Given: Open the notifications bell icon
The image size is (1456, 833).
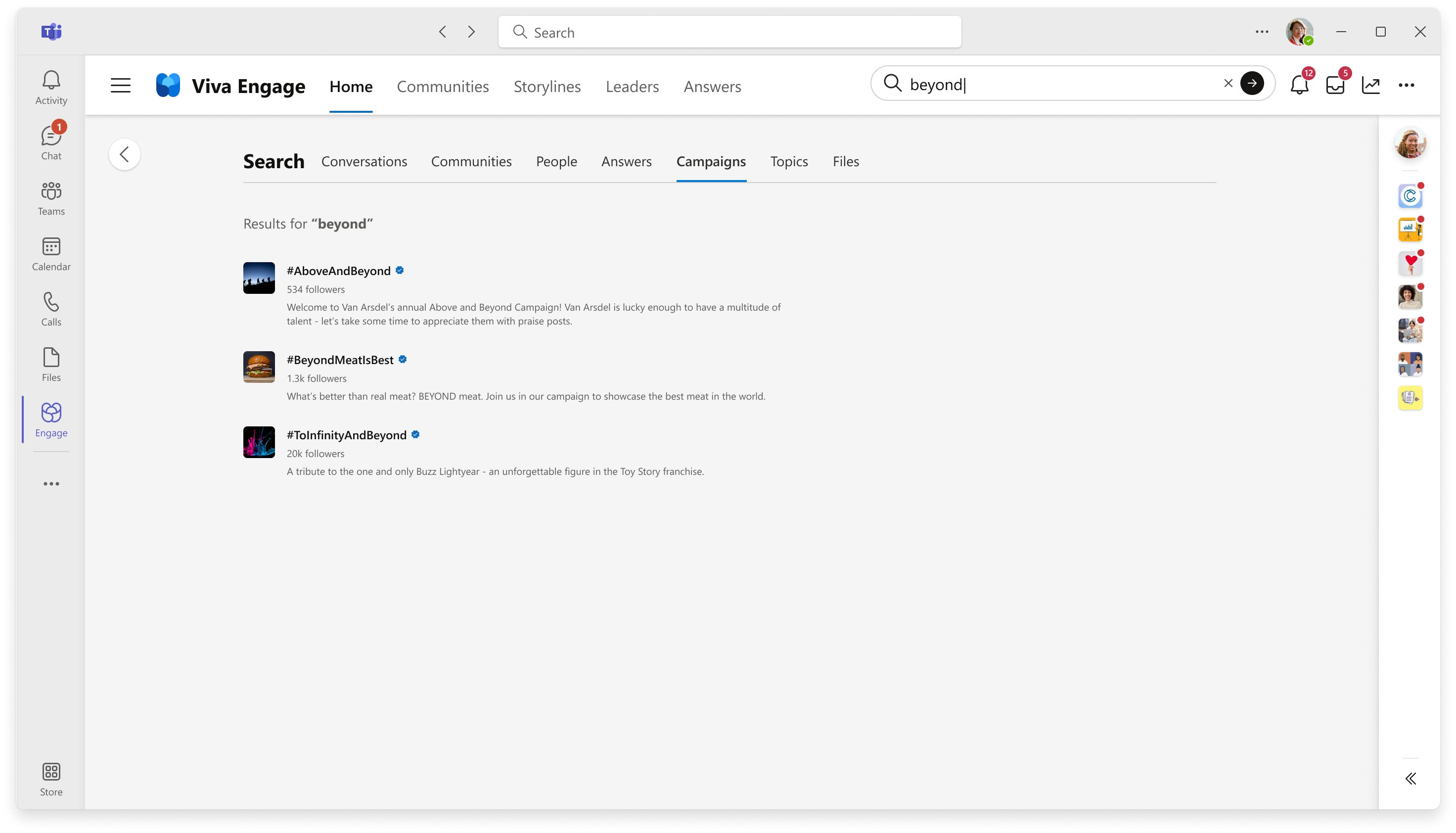Looking at the screenshot, I should (1299, 85).
